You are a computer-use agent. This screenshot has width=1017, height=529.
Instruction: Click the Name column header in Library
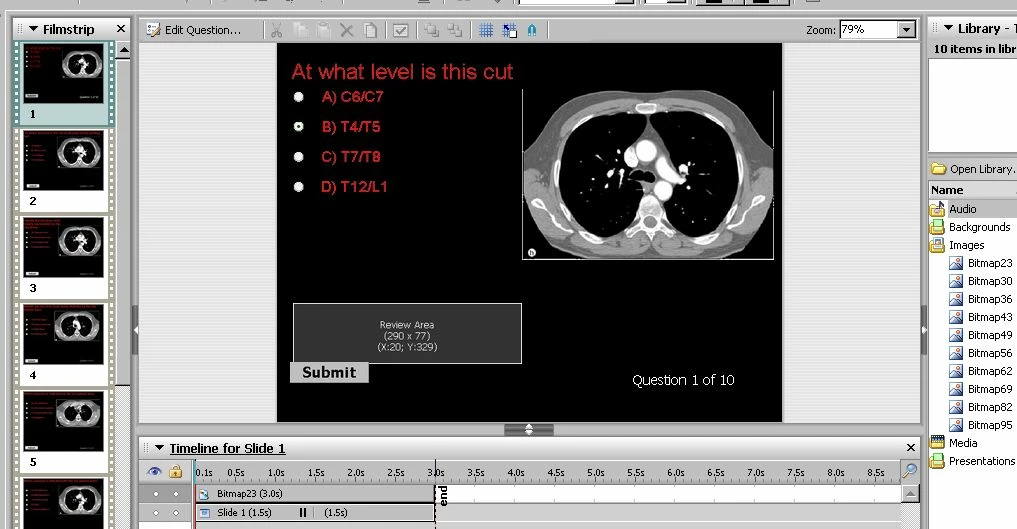pyautogui.click(x=947, y=190)
